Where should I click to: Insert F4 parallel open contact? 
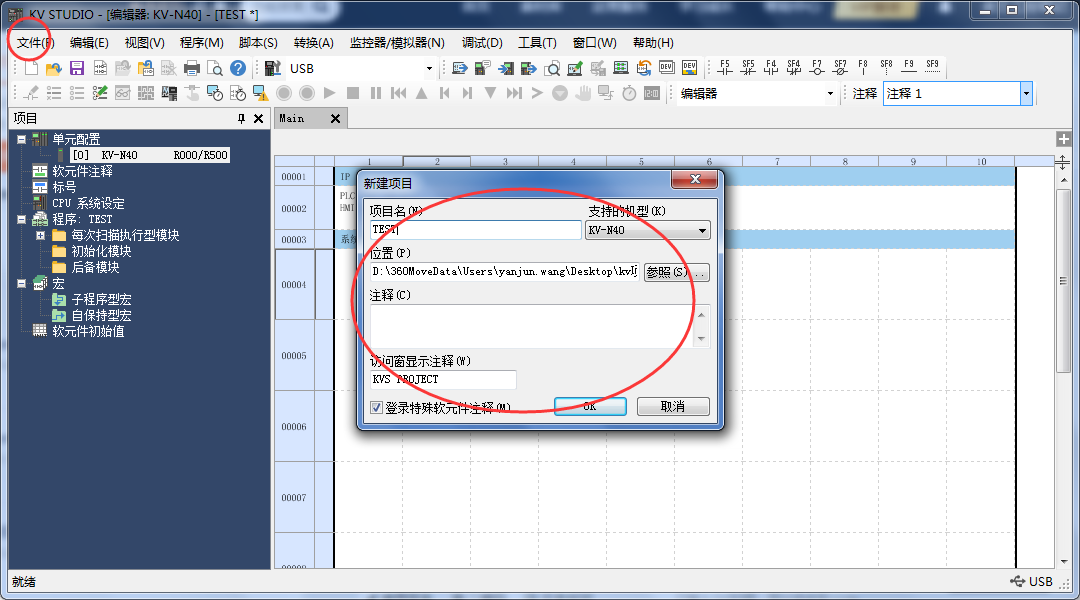tap(771, 67)
